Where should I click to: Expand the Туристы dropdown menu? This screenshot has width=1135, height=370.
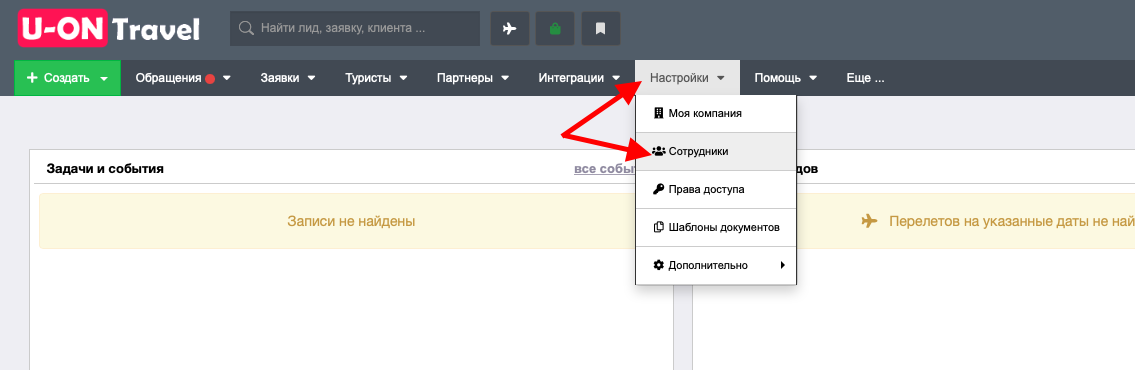[x=376, y=78]
